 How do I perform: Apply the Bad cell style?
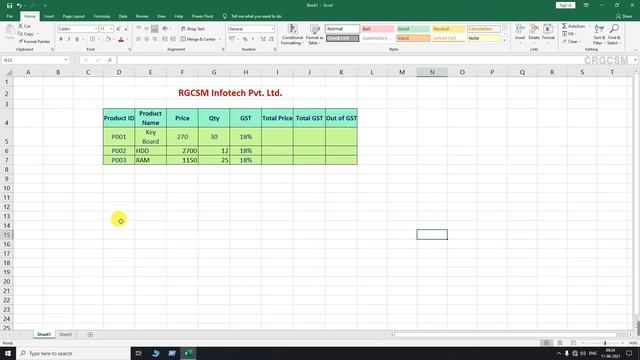(378, 29)
